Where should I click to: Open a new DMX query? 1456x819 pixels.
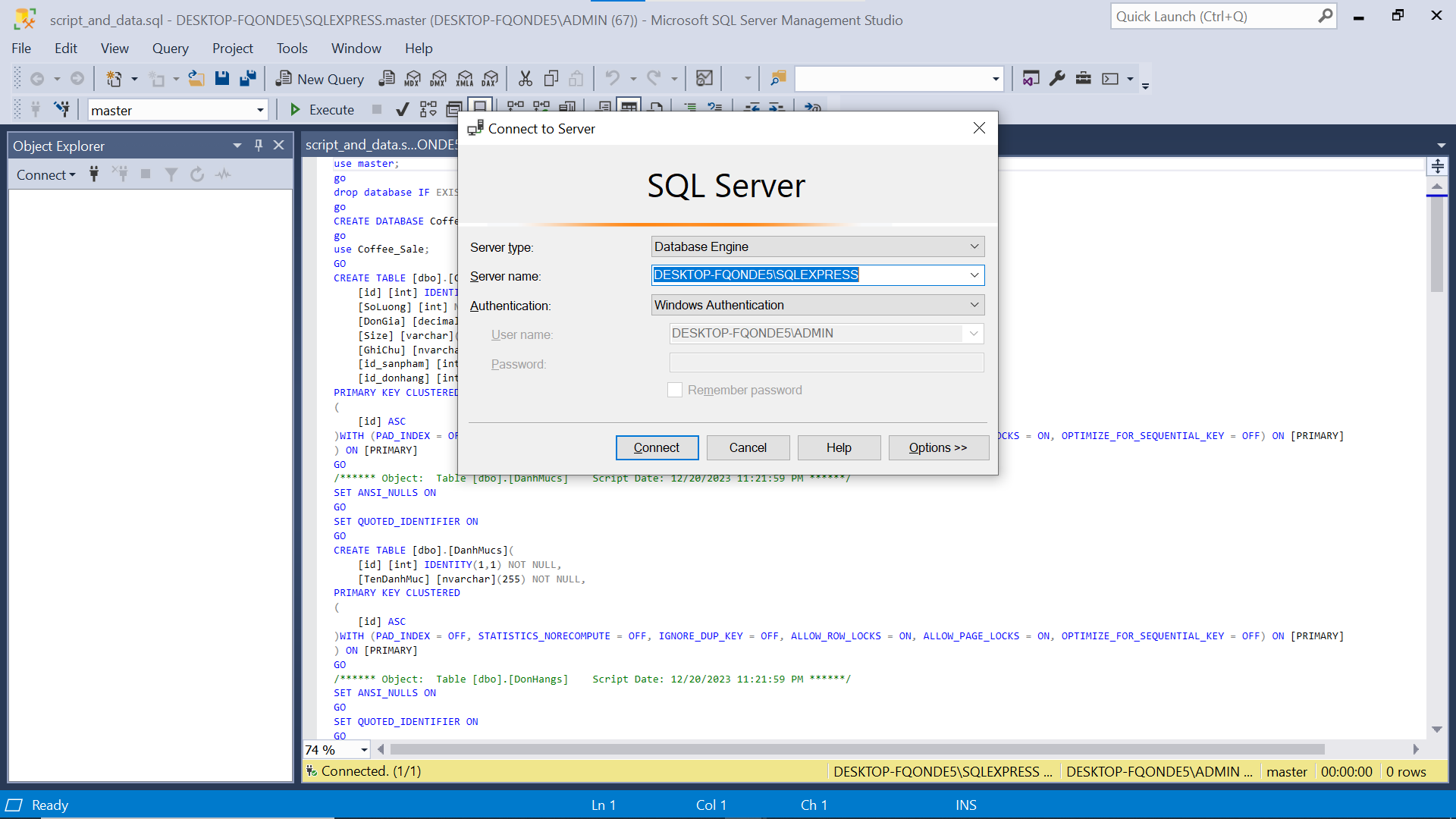[x=438, y=78]
